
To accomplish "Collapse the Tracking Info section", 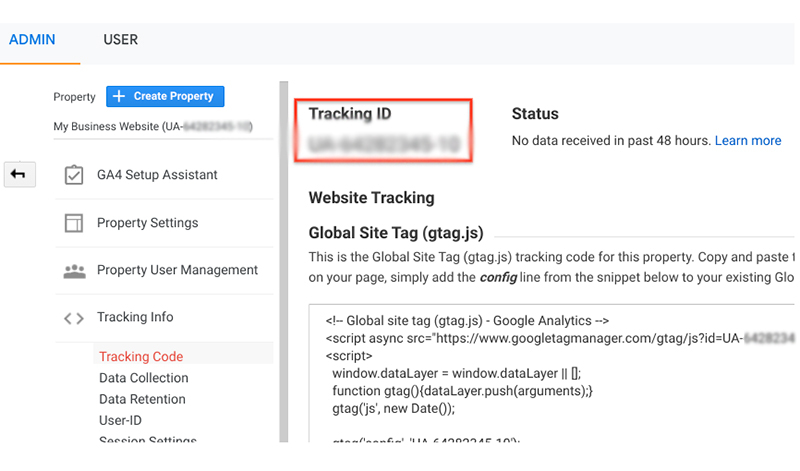I will (x=135, y=317).
